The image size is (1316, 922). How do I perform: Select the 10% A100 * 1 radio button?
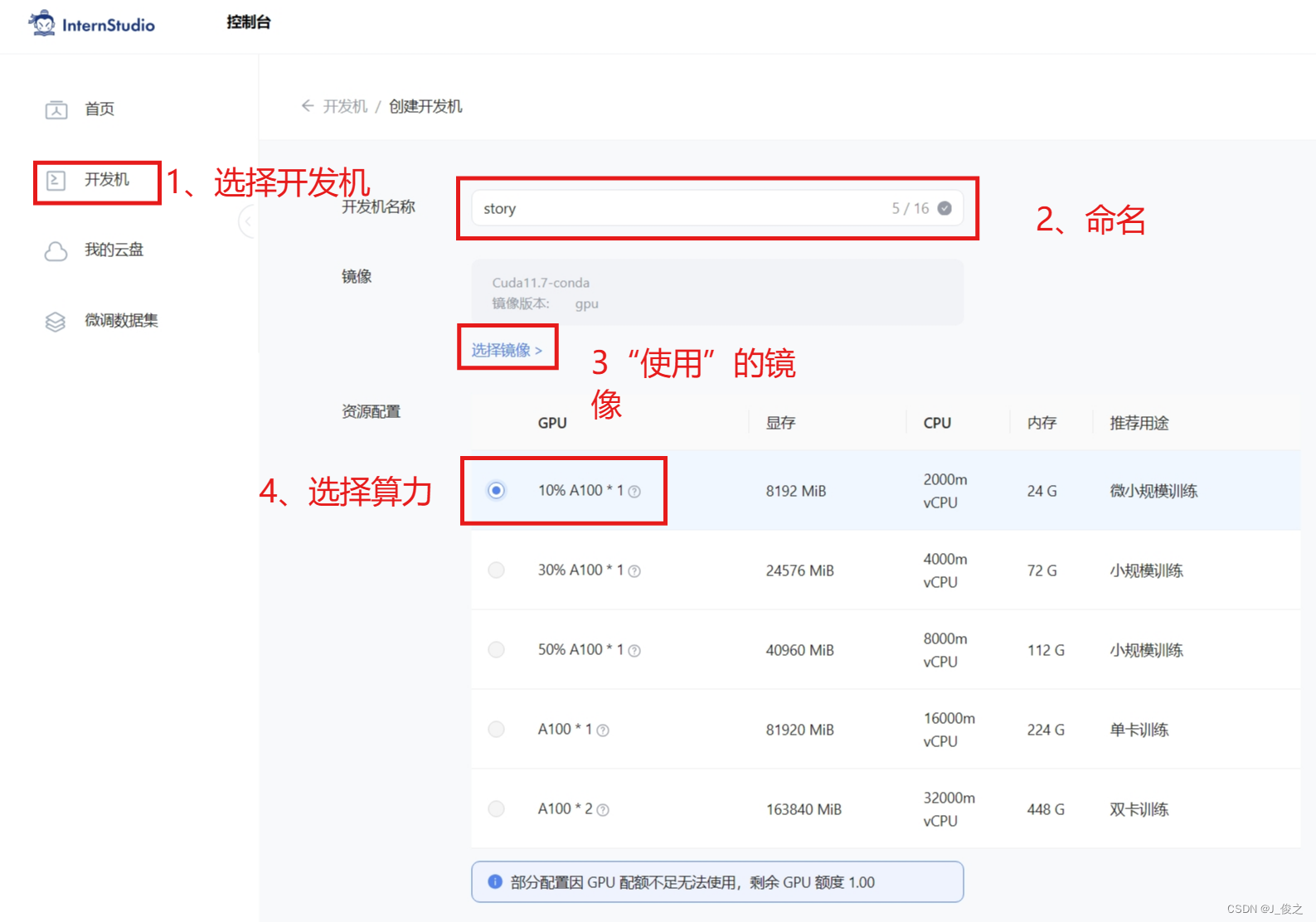(x=496, y=491)
